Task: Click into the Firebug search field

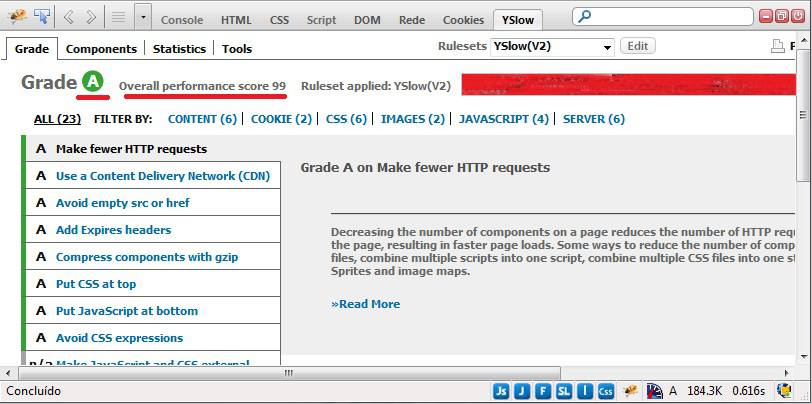Action: pyautogui.click(x=663, y=17)
